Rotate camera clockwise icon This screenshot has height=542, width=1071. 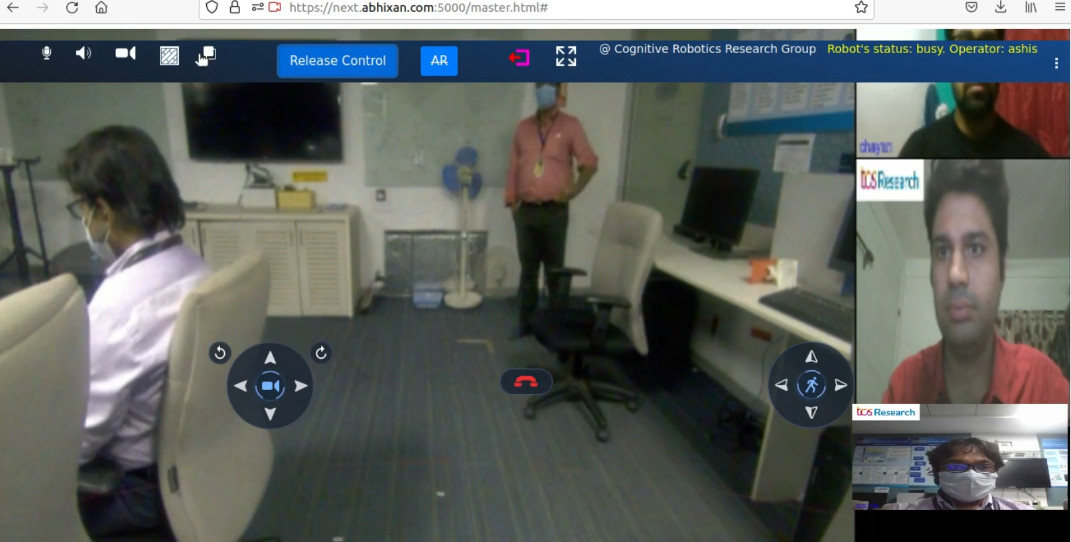pyautogui.click(x=321, y=353)
